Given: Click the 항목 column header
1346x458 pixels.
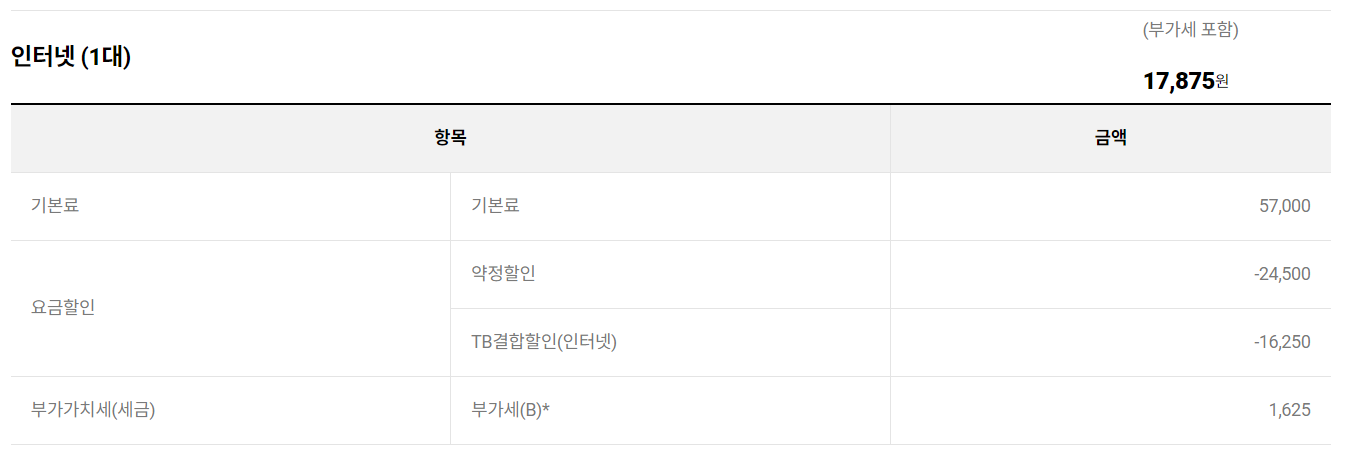Looking at the screenshot, I should (x=450, y=139).
